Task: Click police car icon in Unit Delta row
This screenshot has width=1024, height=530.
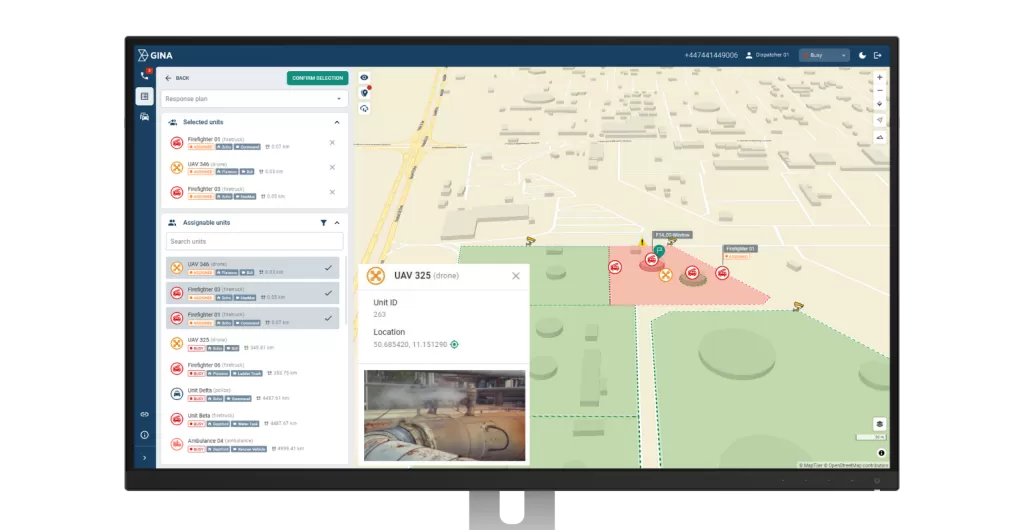Action: click(x=176, y=394)
